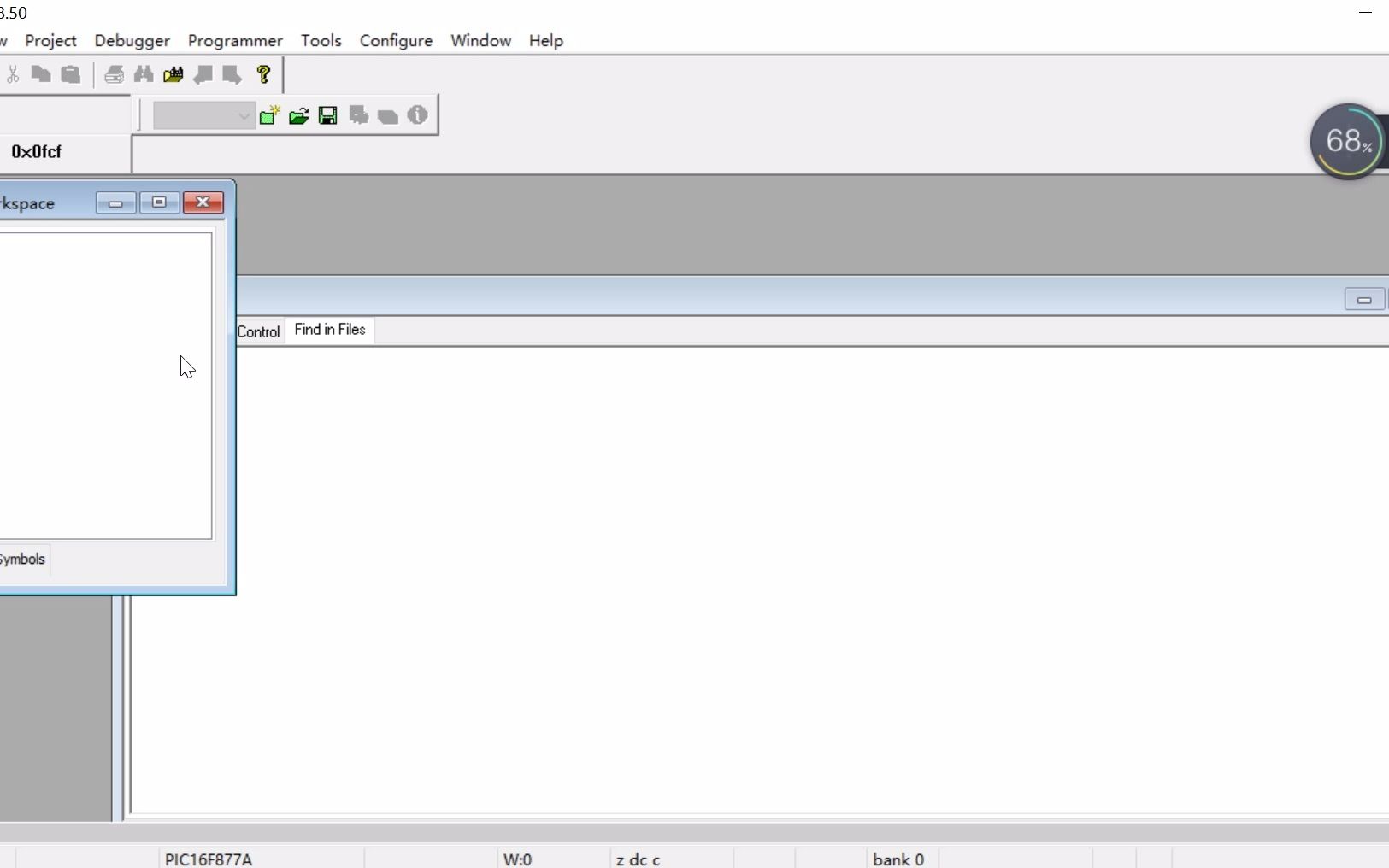The width and height of the screenshot is (1389, 868).
Task: Click the Open Project folder icon
Action: coord(299,115)
